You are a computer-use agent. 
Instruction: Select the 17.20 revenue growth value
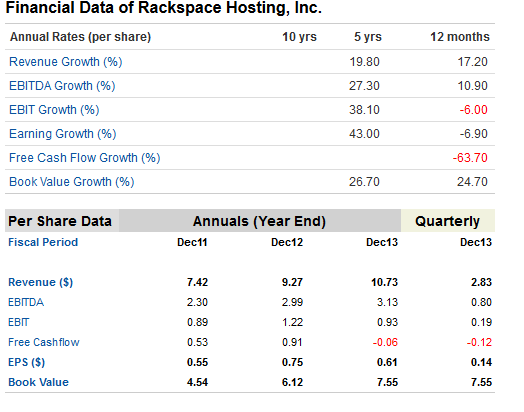click(473, 62)
